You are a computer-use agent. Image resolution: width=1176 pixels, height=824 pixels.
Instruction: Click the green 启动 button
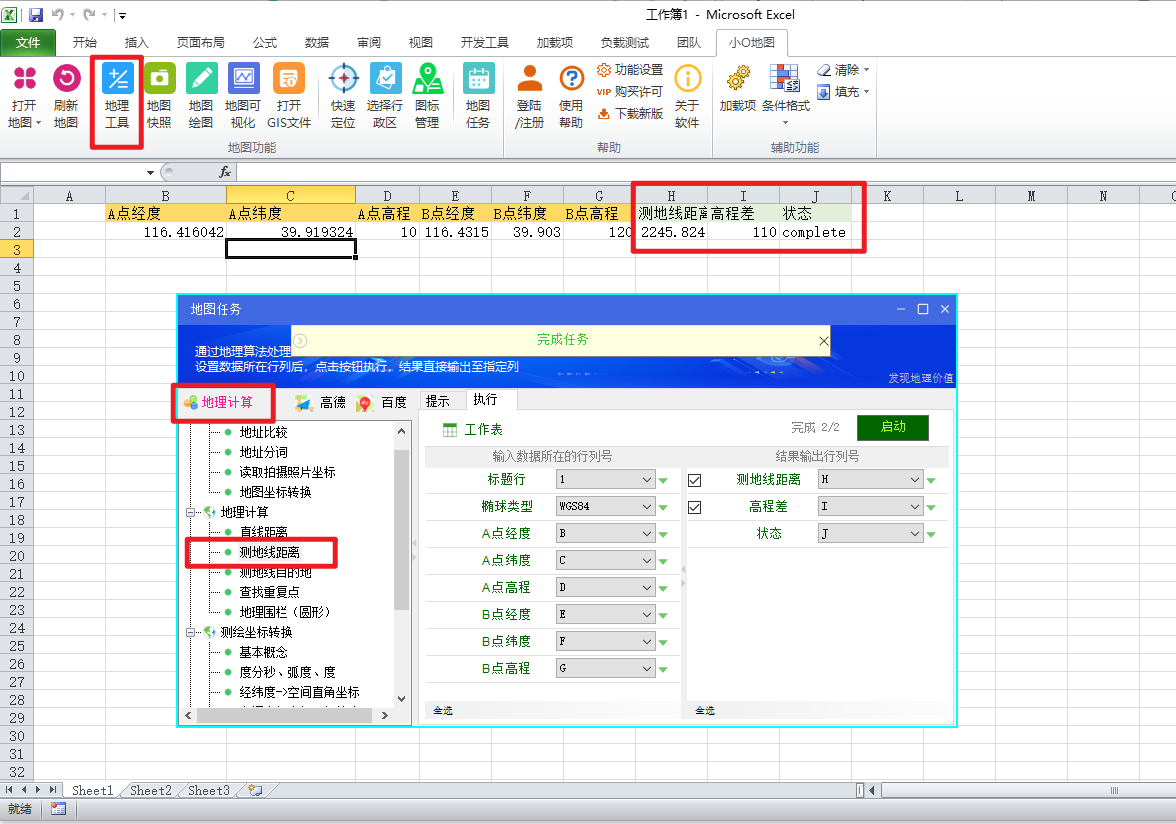[892, 427]
